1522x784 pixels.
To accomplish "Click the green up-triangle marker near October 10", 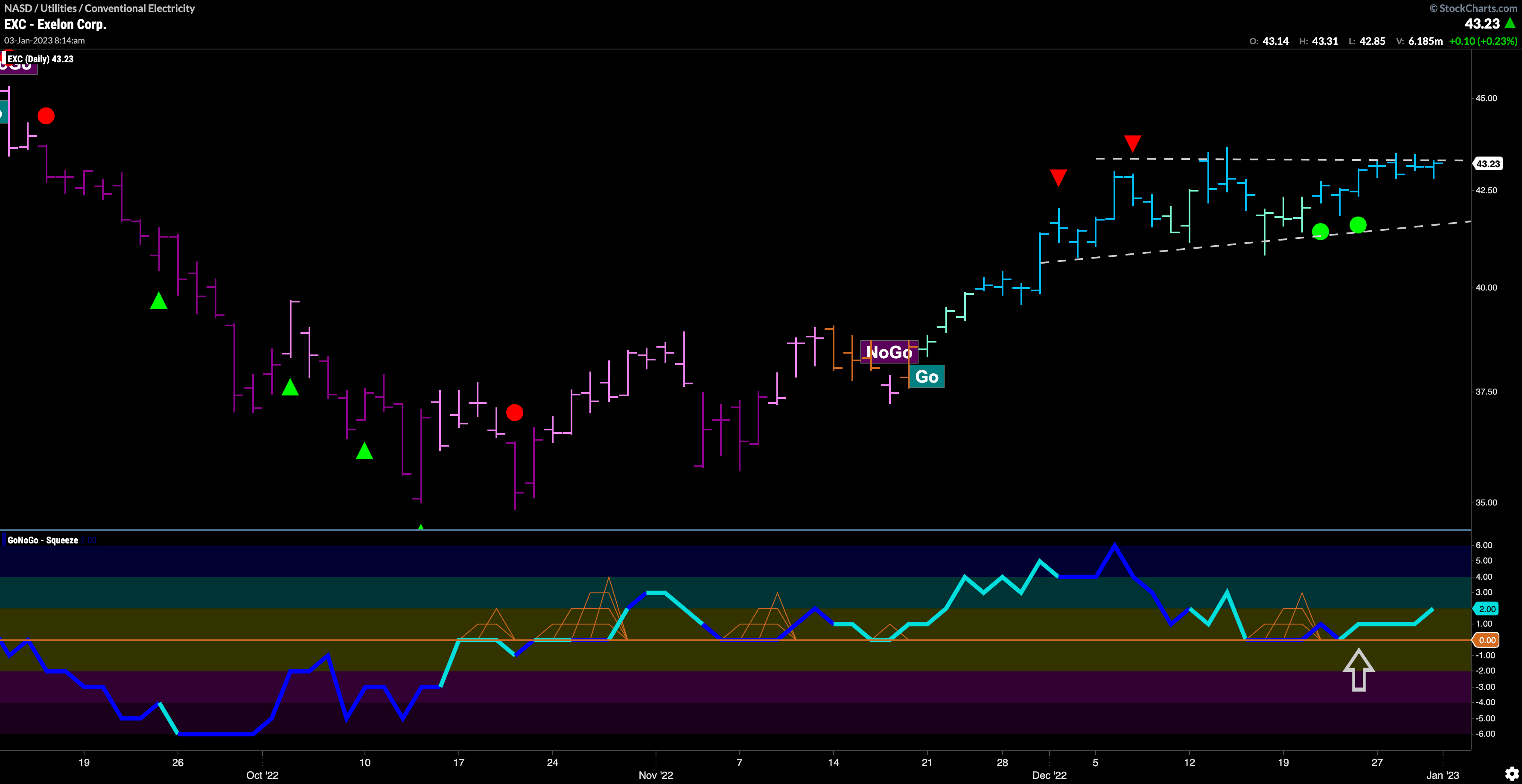I will click(x=364, y=451).
